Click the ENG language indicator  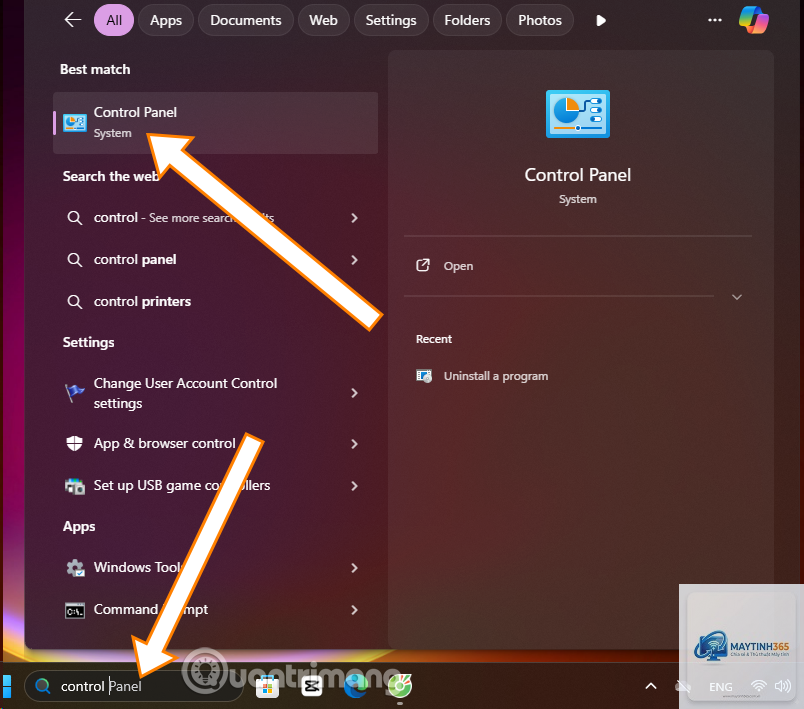tap(720, 687)
